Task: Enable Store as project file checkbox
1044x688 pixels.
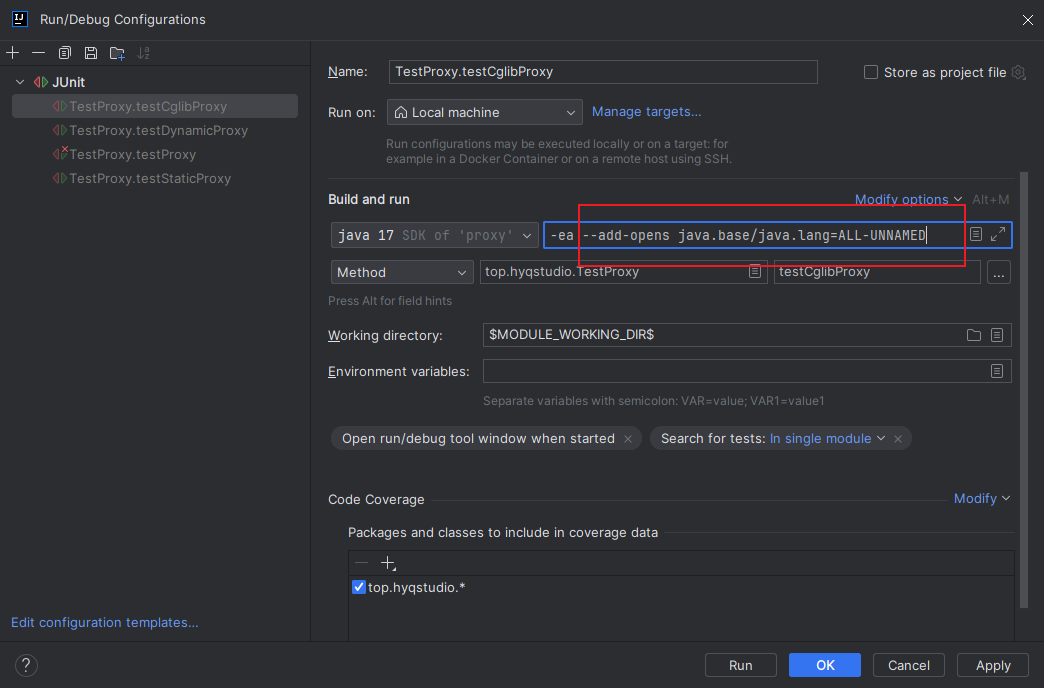Action: coord(870,72)
